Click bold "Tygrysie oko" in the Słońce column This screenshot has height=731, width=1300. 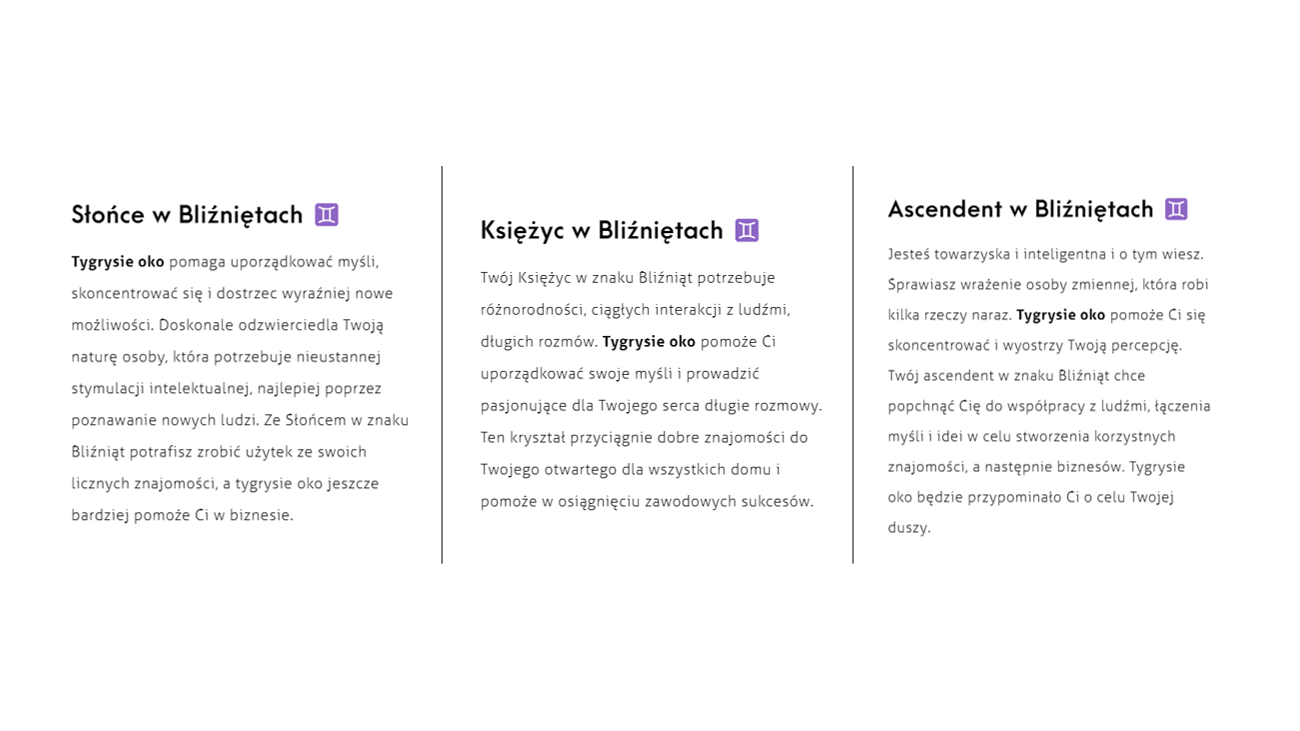[x=117, y=262]
